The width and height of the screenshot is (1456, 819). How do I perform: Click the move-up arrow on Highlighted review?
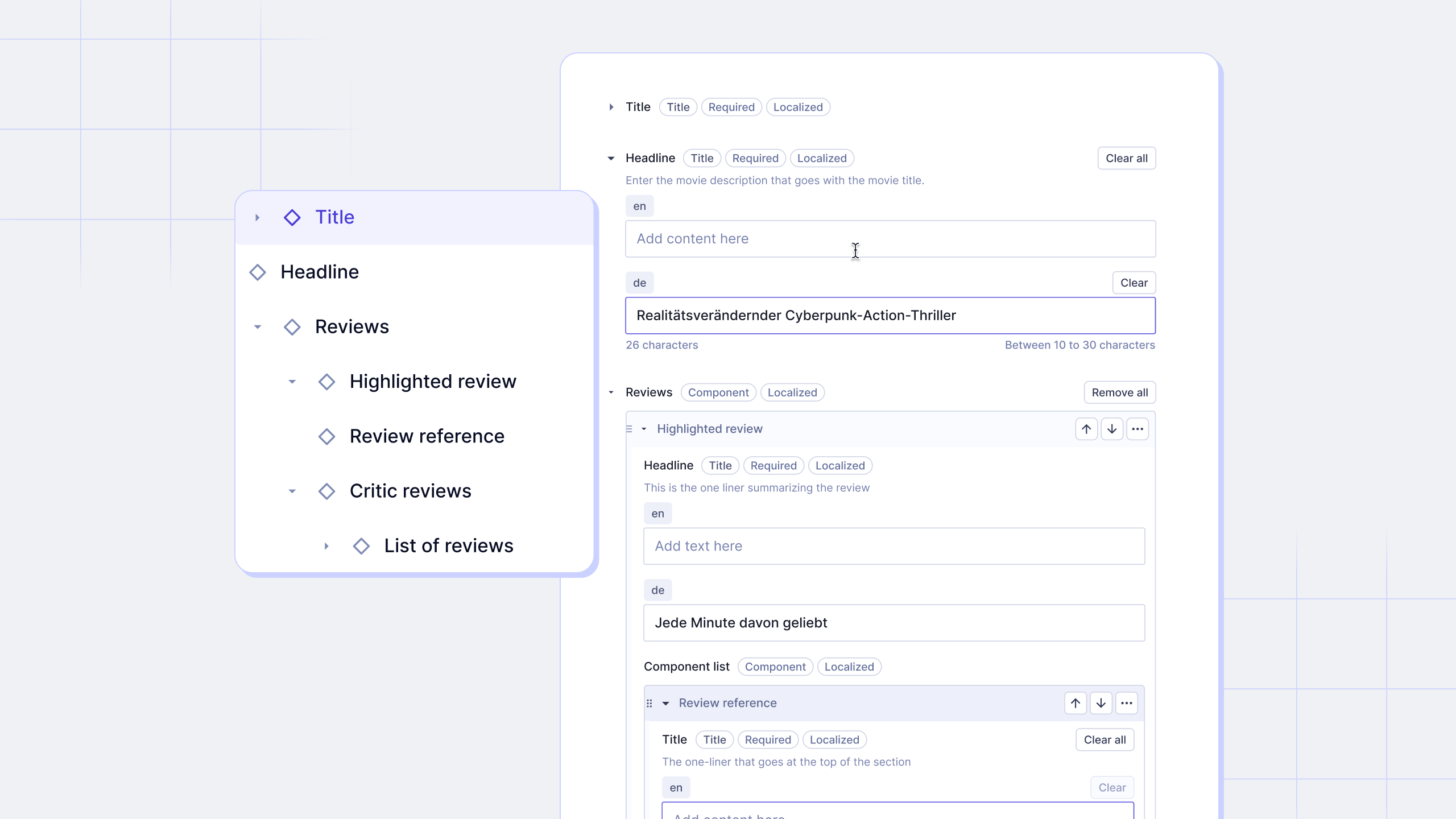tap(1086, 428)
